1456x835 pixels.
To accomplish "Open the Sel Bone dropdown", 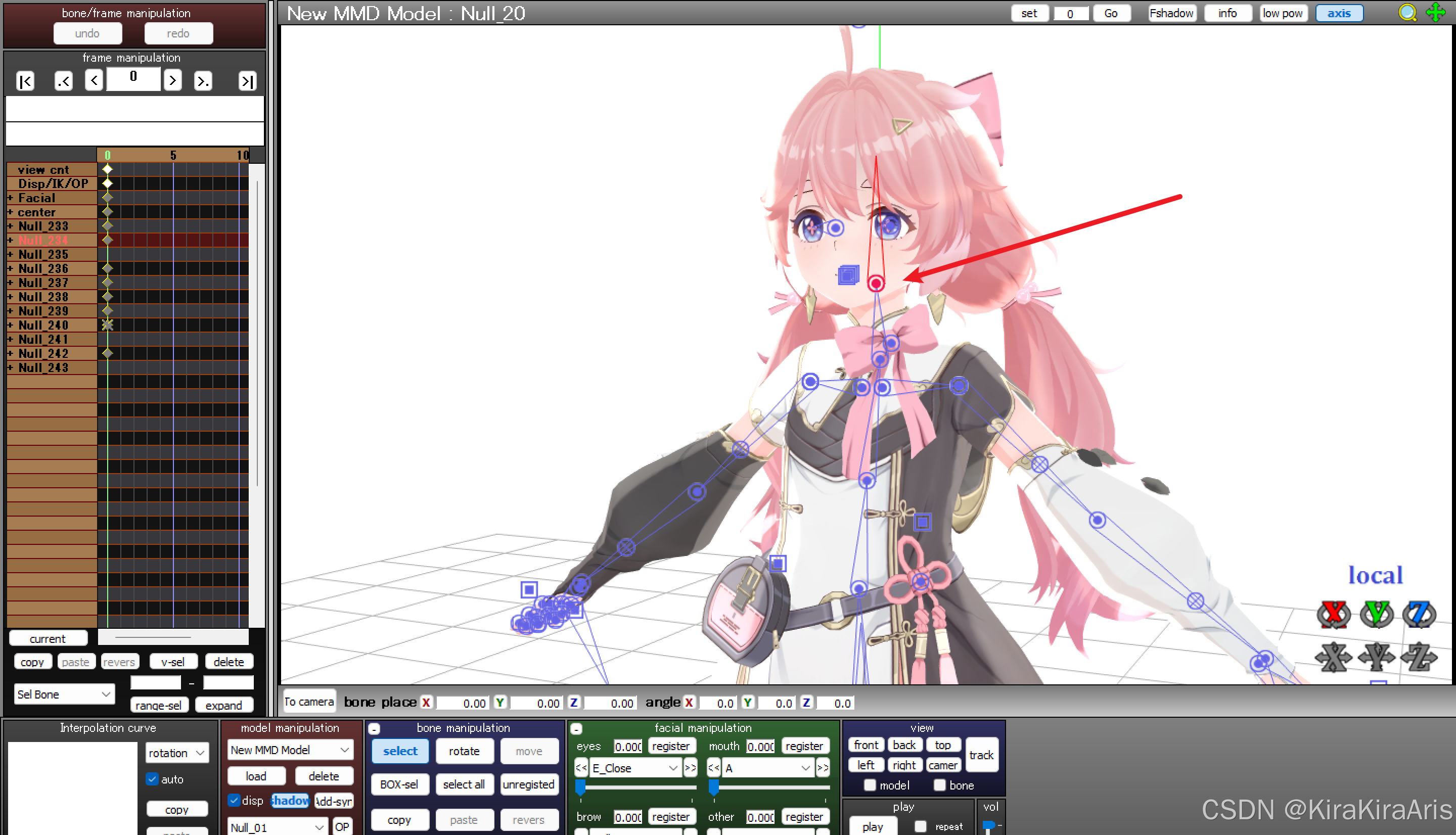I will [64, 694].
